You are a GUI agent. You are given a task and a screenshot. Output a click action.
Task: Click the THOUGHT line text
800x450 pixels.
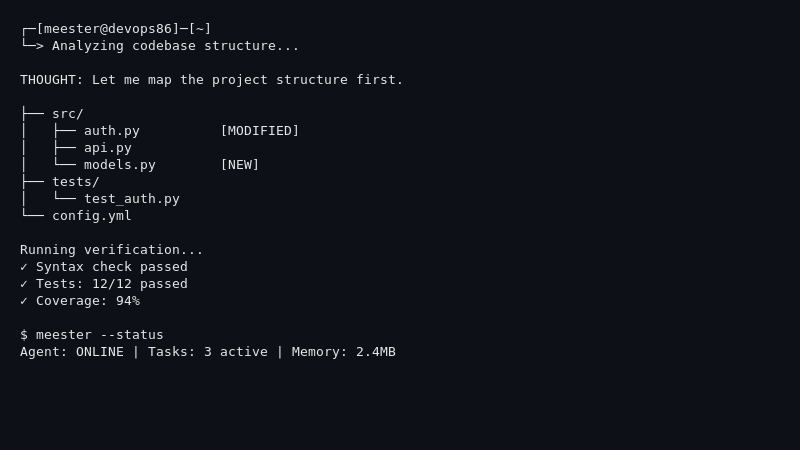(x=212, y=80)
